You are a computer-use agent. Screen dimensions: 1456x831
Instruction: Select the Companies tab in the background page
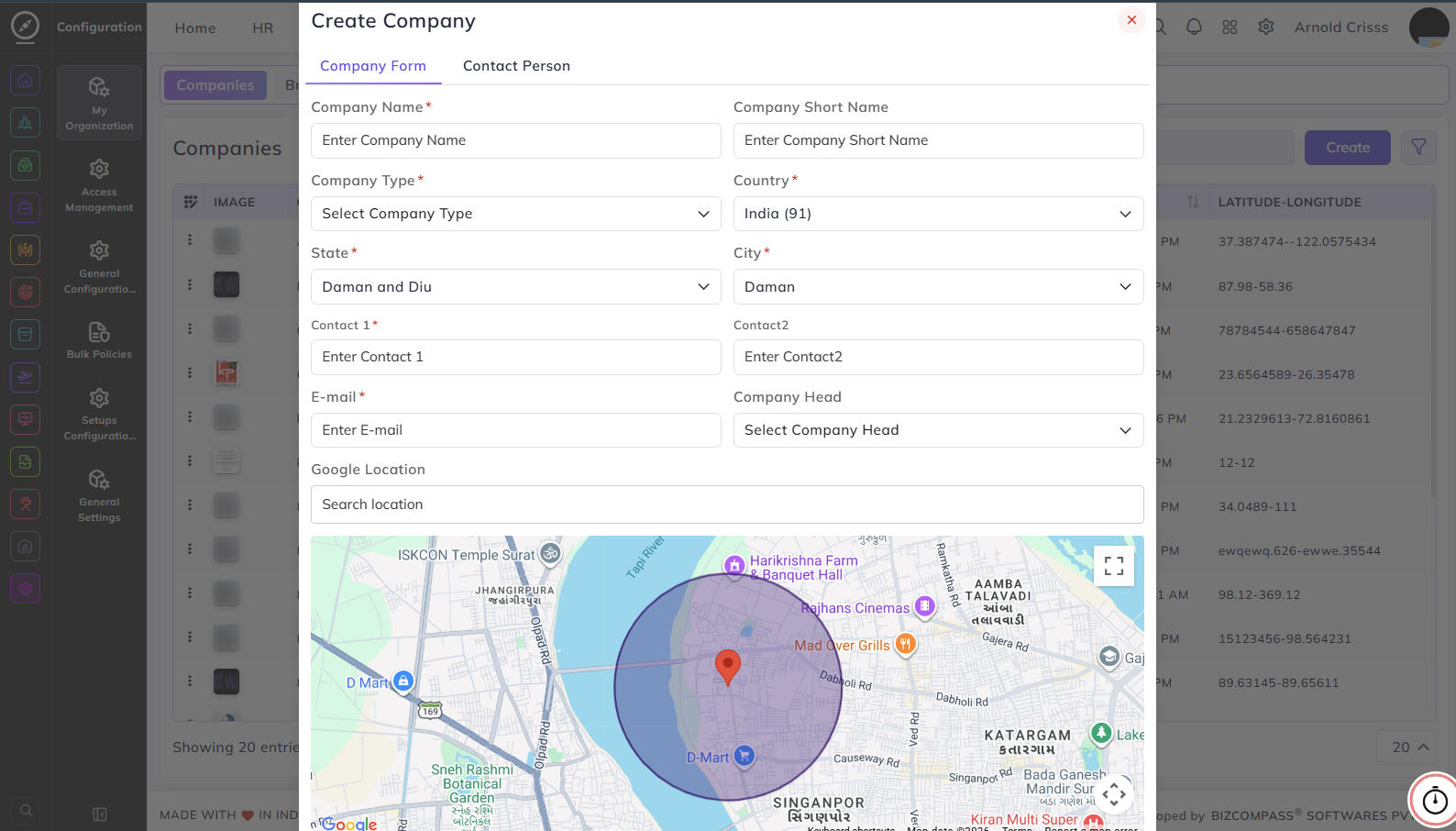(215, 85)
